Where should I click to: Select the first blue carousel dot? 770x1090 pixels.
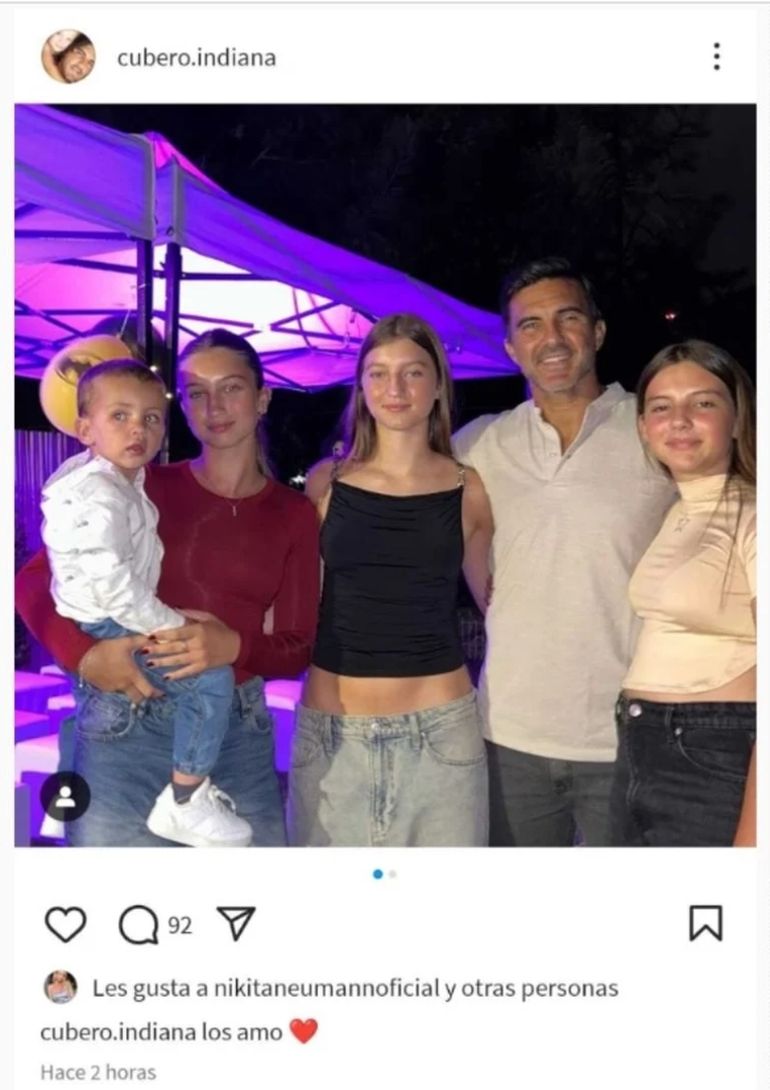[x=378, y=875]
